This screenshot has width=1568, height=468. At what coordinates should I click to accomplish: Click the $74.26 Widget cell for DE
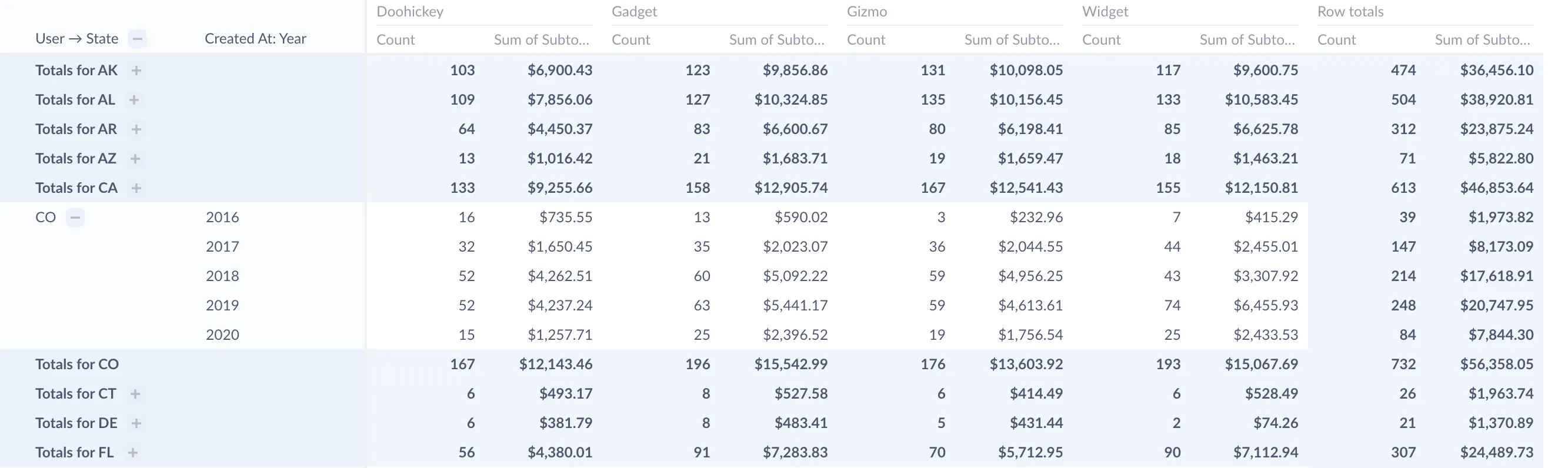tap(1276, 423)
